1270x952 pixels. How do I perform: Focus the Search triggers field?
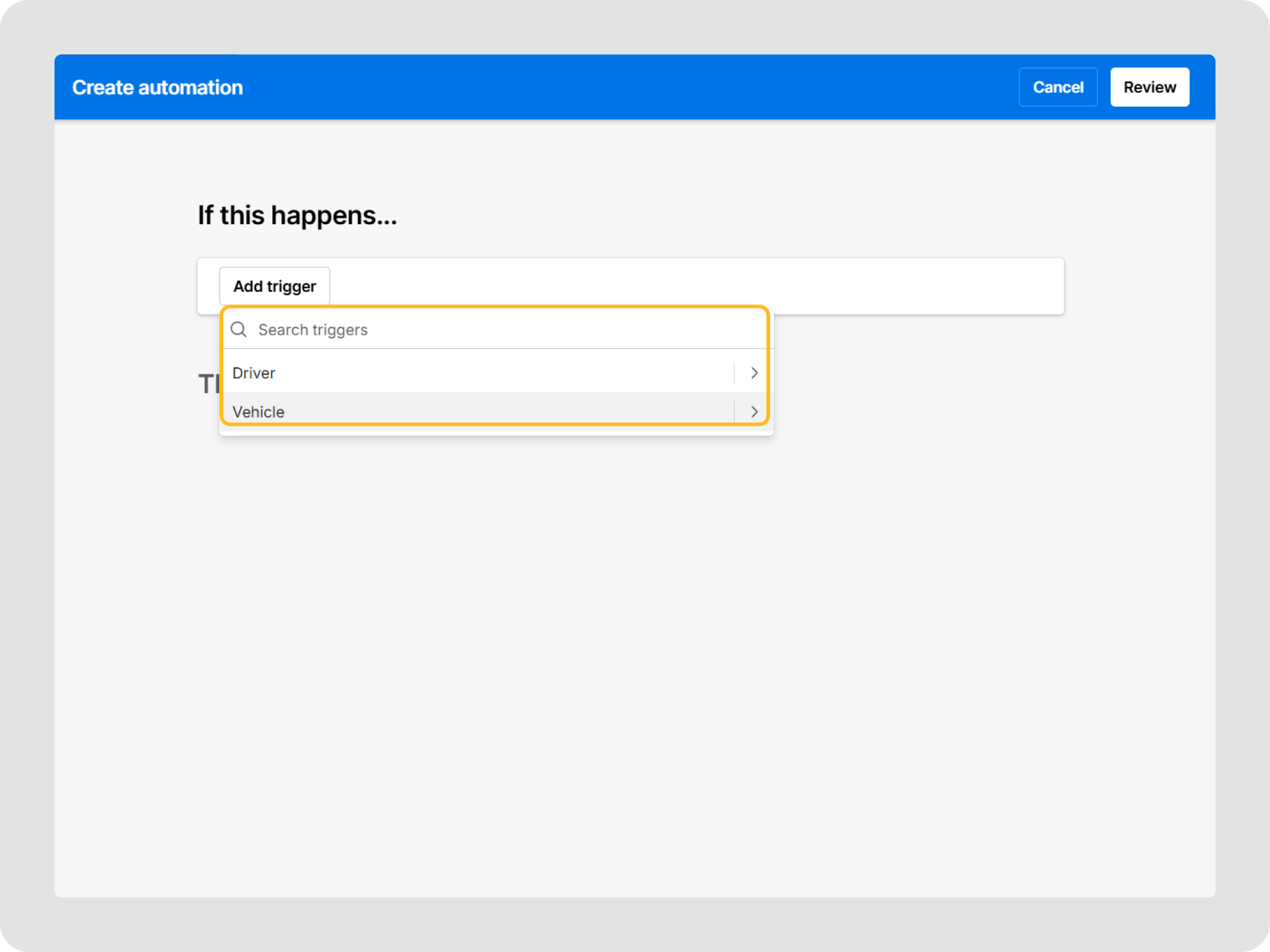point(313,330)
